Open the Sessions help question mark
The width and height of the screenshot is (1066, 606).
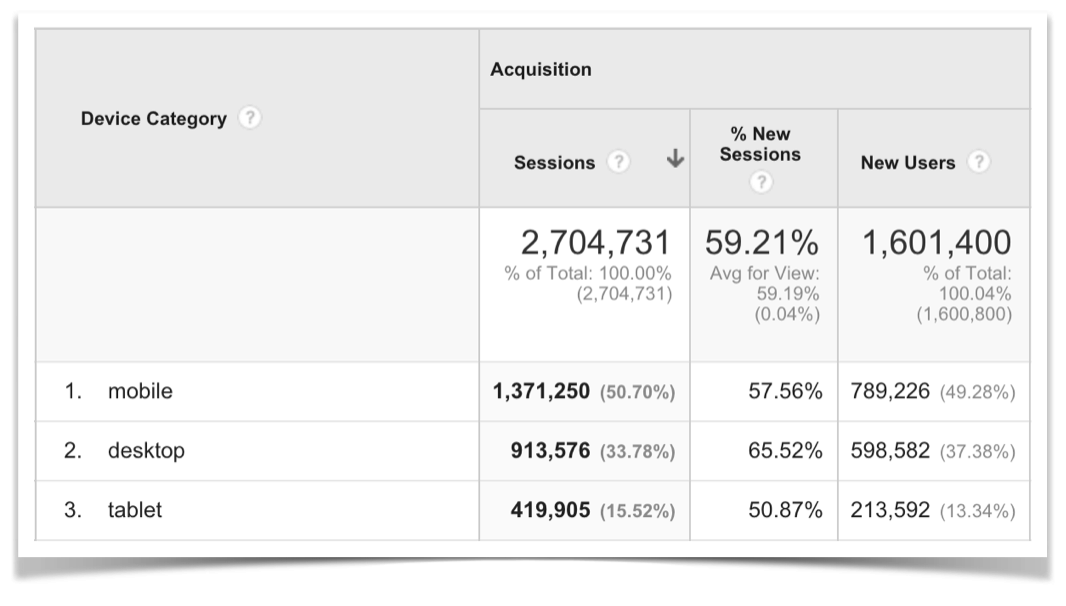pos(620,162)
